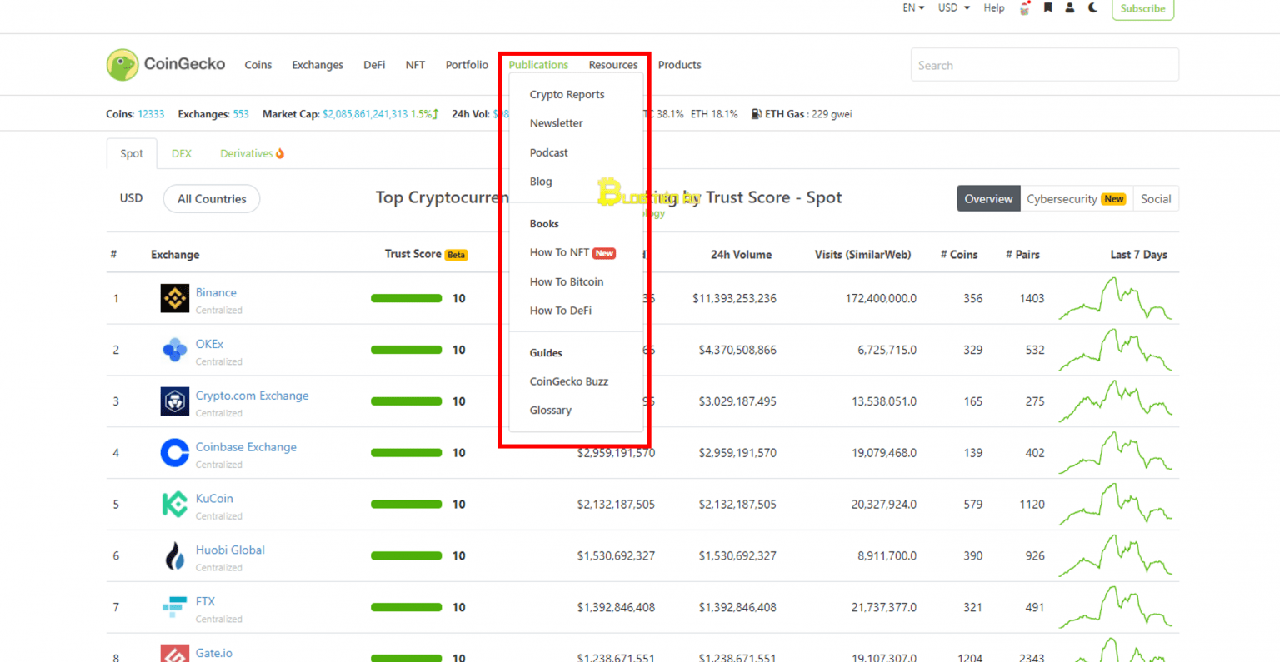Click the KuCoin green logo icon
1280x662 pixels.
174,504
